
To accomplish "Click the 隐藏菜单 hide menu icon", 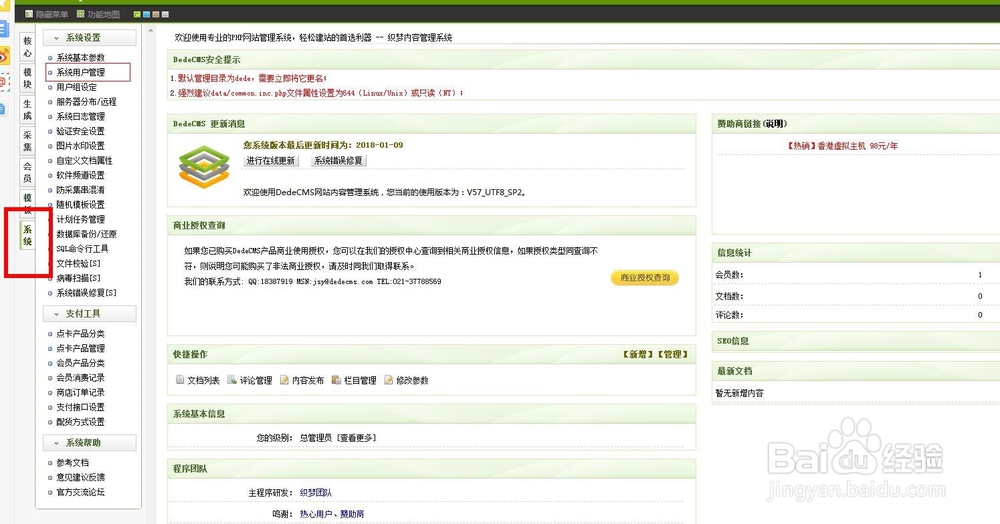I will [x=29, y=14].
